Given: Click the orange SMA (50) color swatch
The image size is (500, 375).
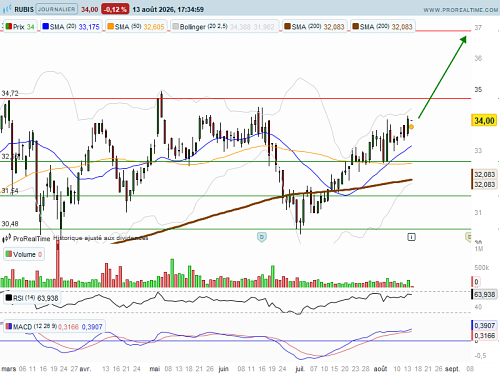Looking at the screenshot, I should click(x=111, y=26).
